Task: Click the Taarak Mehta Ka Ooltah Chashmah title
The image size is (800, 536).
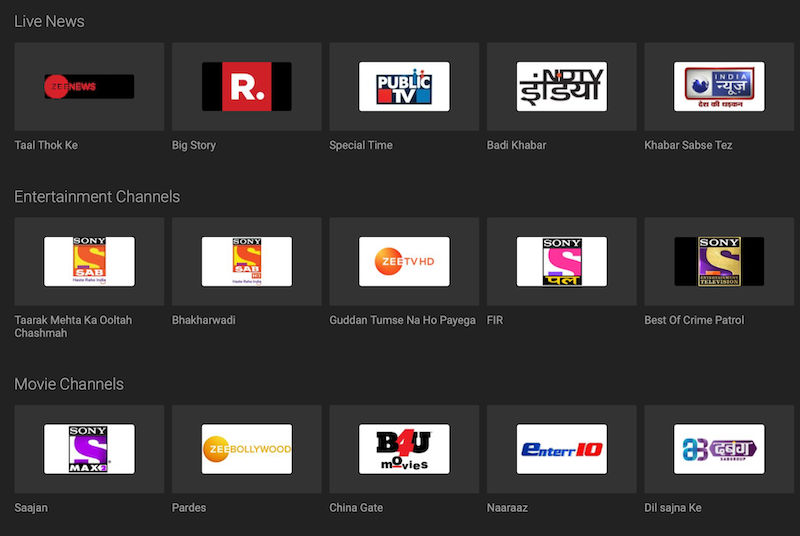Action: coord(73,326)
